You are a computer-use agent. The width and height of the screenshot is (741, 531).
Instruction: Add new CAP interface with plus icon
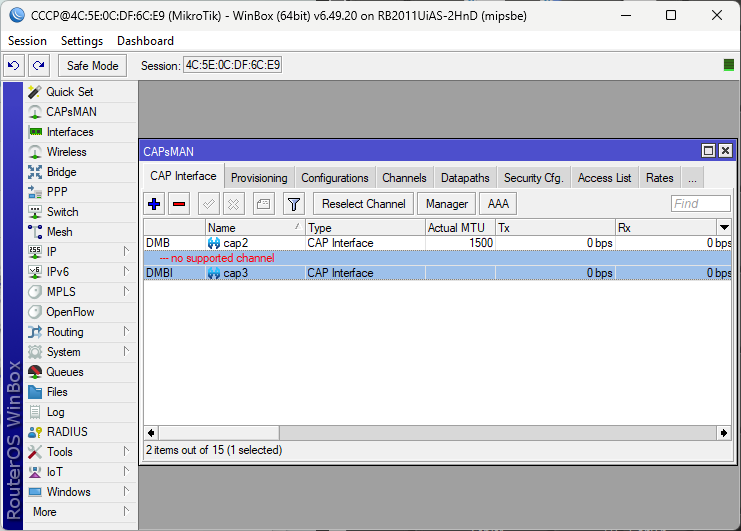pos(154,204)
